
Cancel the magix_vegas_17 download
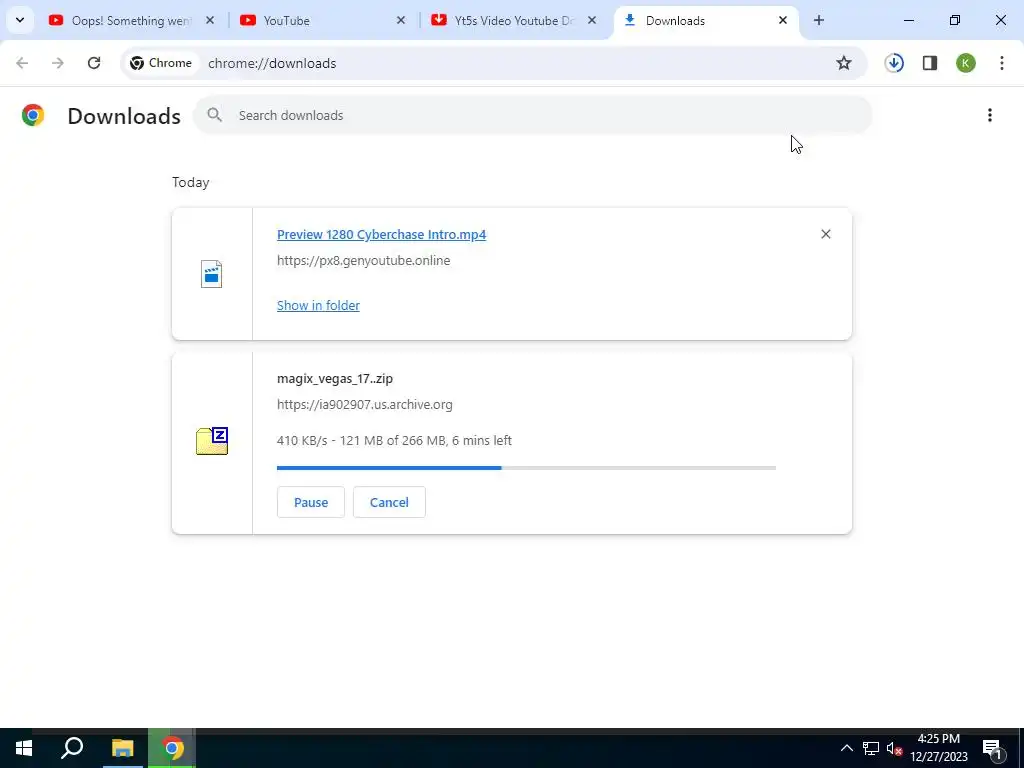click(389, 502)
